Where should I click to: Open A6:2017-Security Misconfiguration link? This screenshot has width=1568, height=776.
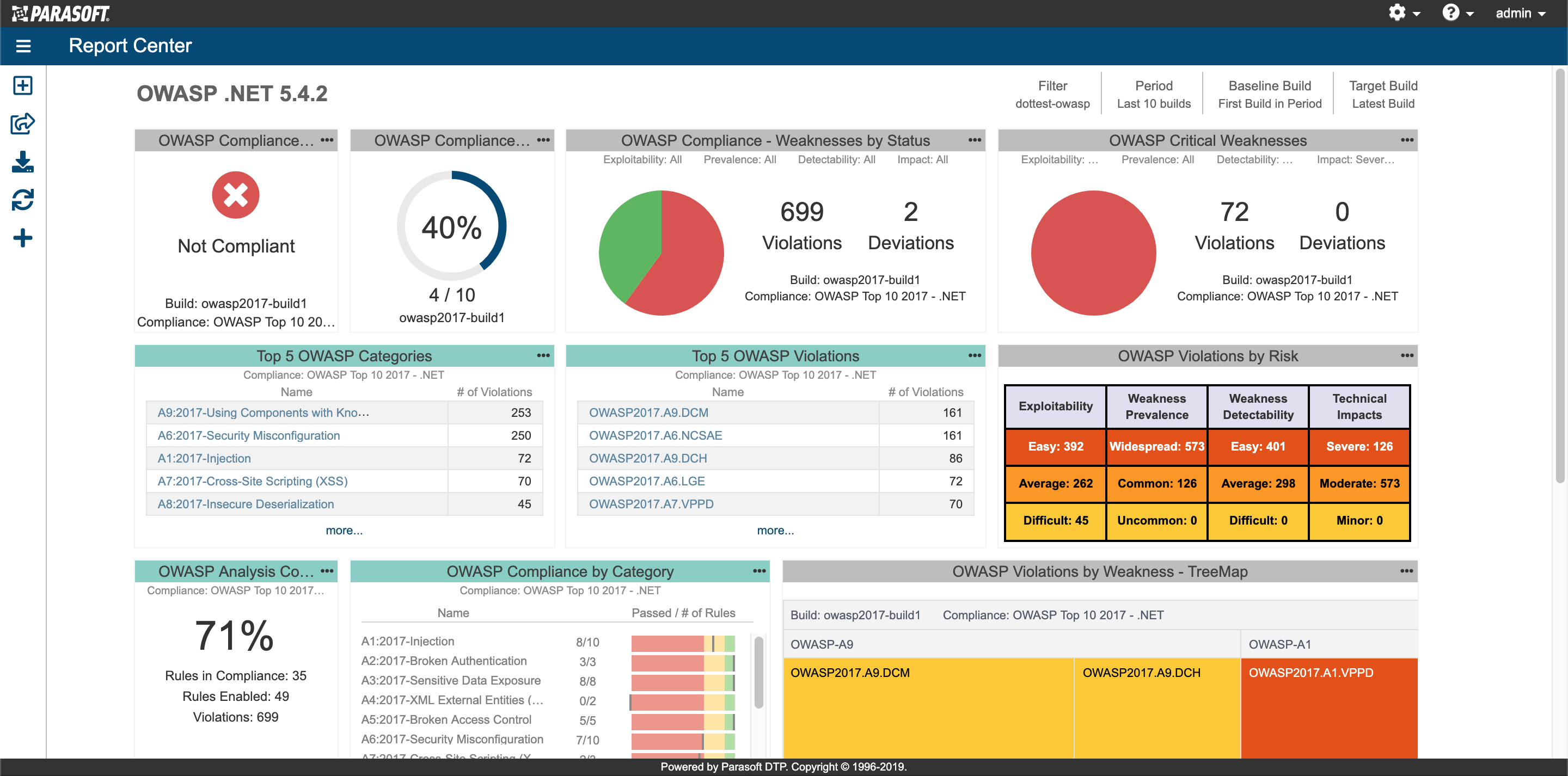248,436
